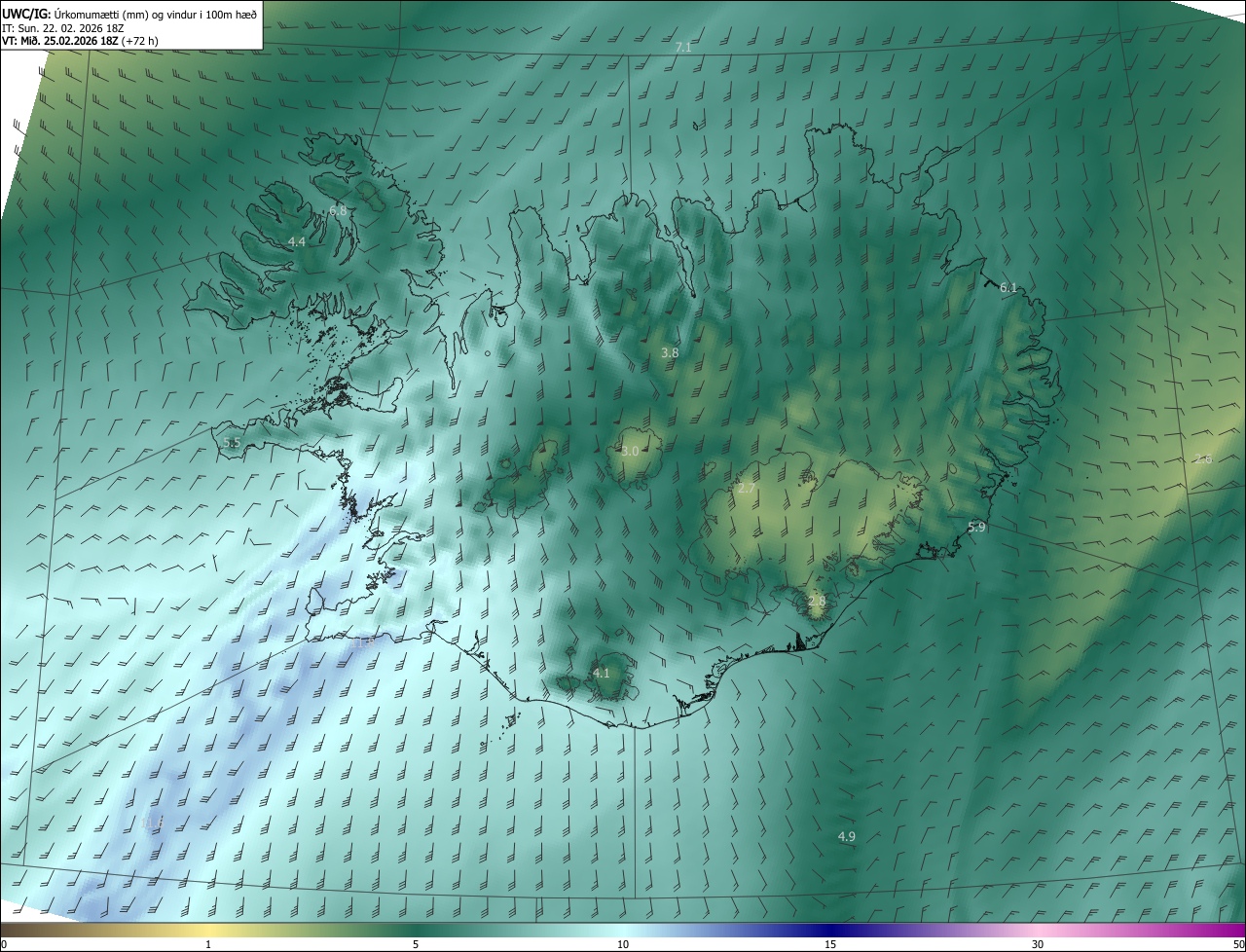This screenshot has width=1246, height=952.
Task: Click the 4.4 value in the Westfjords
Action: [x=297, y=241]
